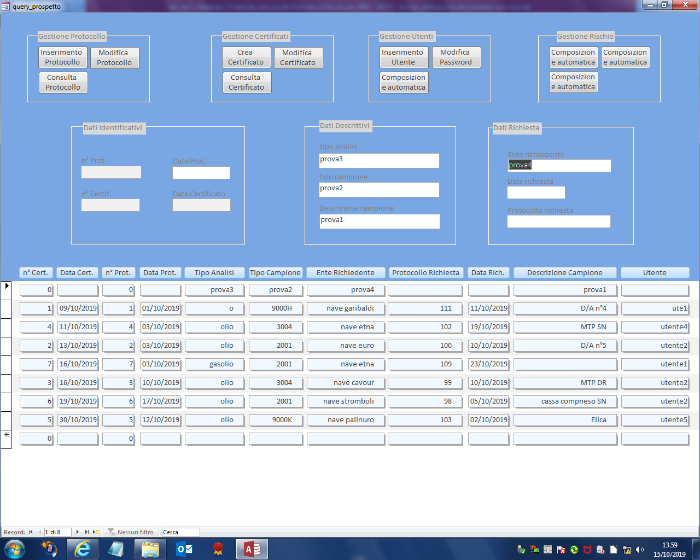Screen dimensions: 700x560
Task: Open Consulta Protocollo
Action: [62, 82]
